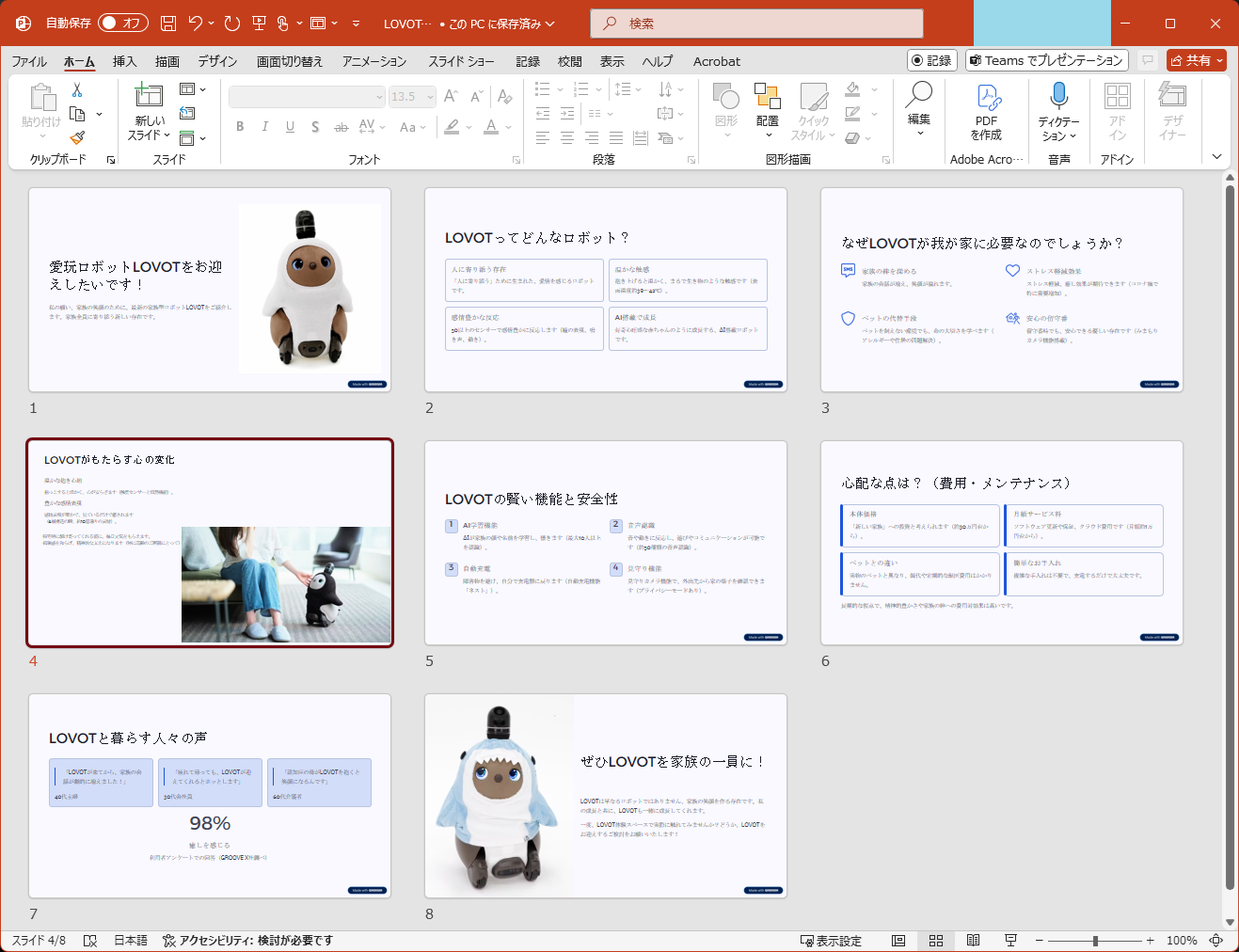The height and width of the screenshot is (952, 1239).
Task: Expand the file save location chevron
Action: pyautogui.click(x=549, y=24)
